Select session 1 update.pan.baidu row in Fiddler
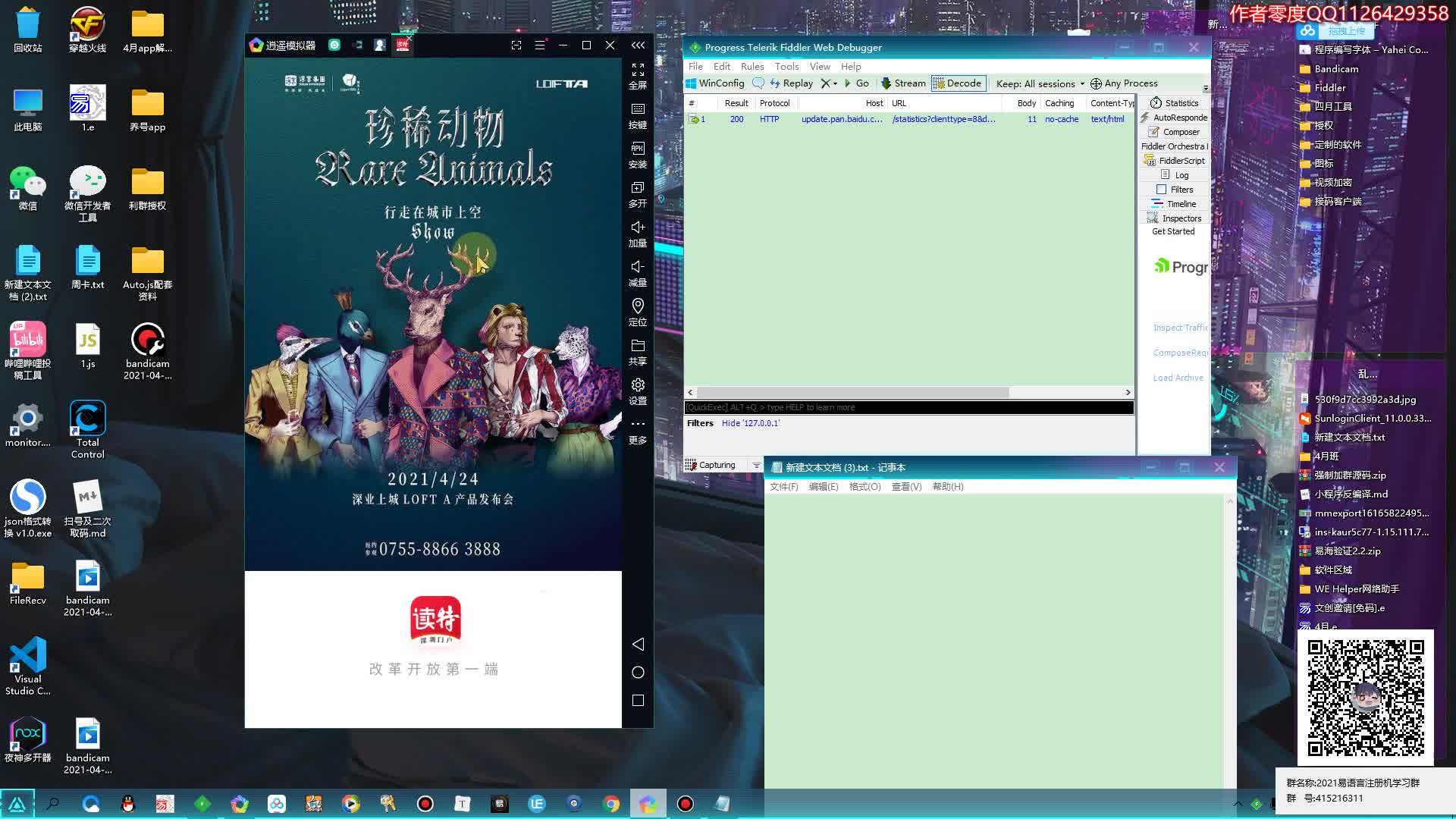1456x819 pixels. (909, 119)
